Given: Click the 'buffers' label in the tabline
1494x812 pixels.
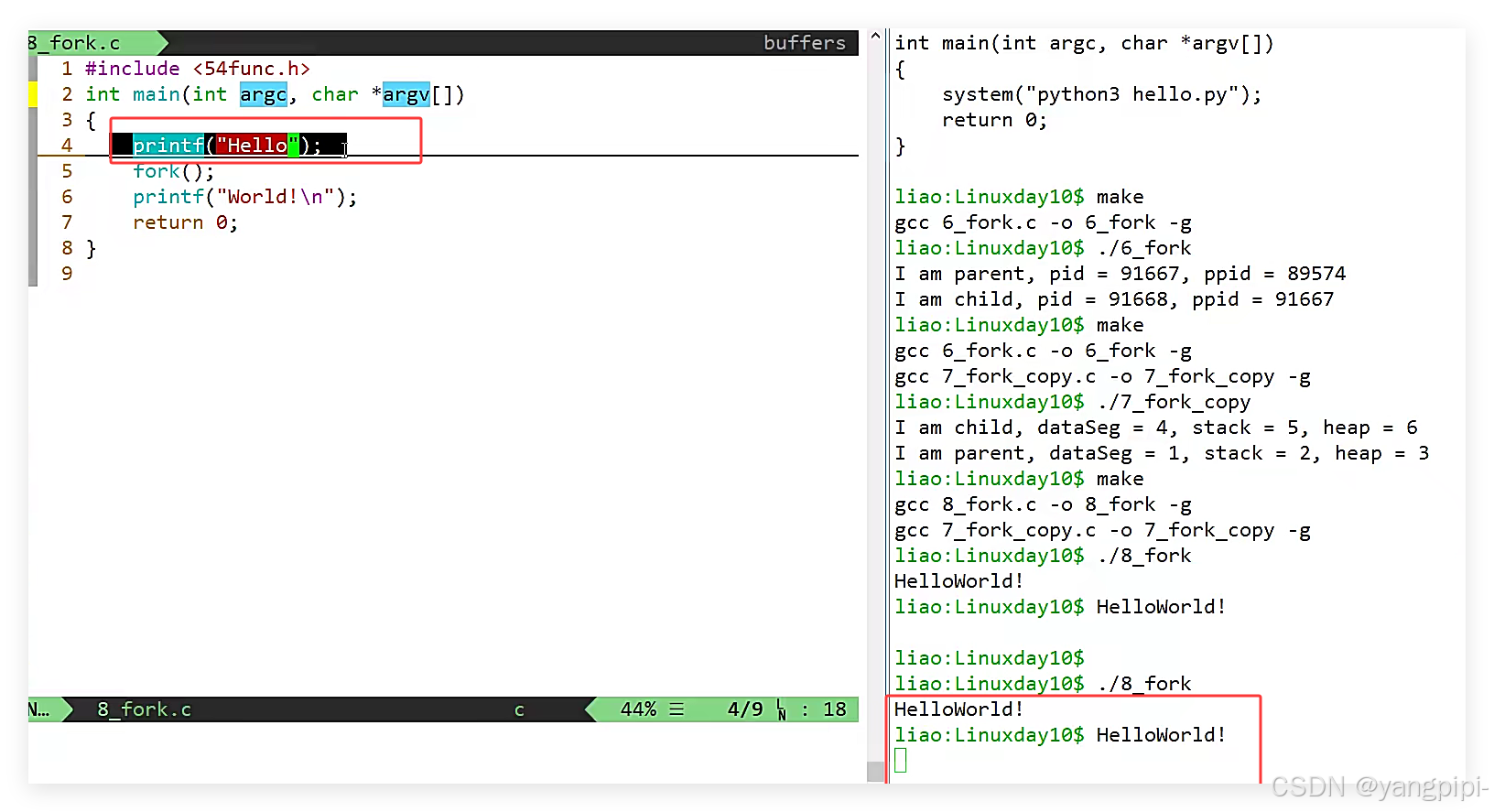Looking at the screenshot, I should 805,43.
